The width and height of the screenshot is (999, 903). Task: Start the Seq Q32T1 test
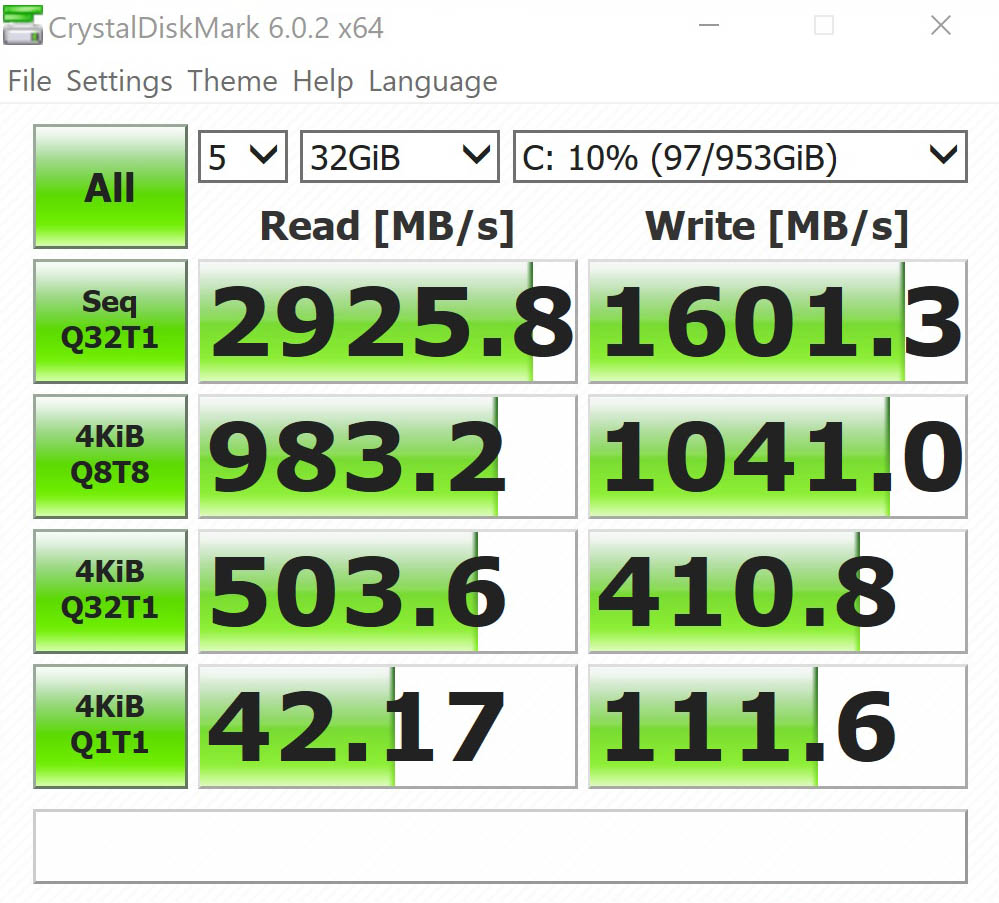(110, 321)
